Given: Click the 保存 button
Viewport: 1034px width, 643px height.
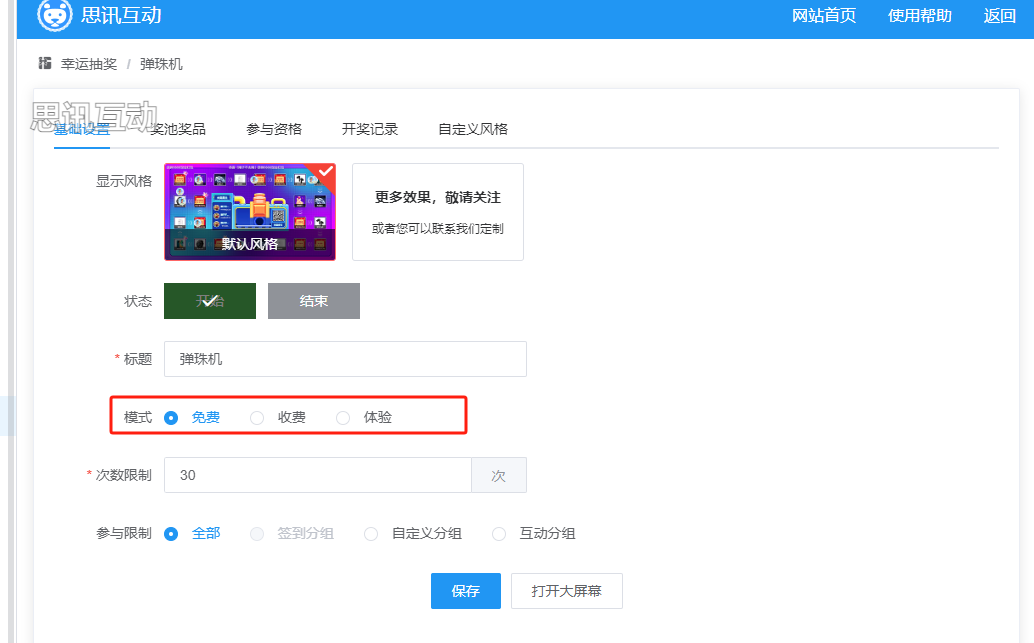Looking at the screenshot, I should coord(466,591).
